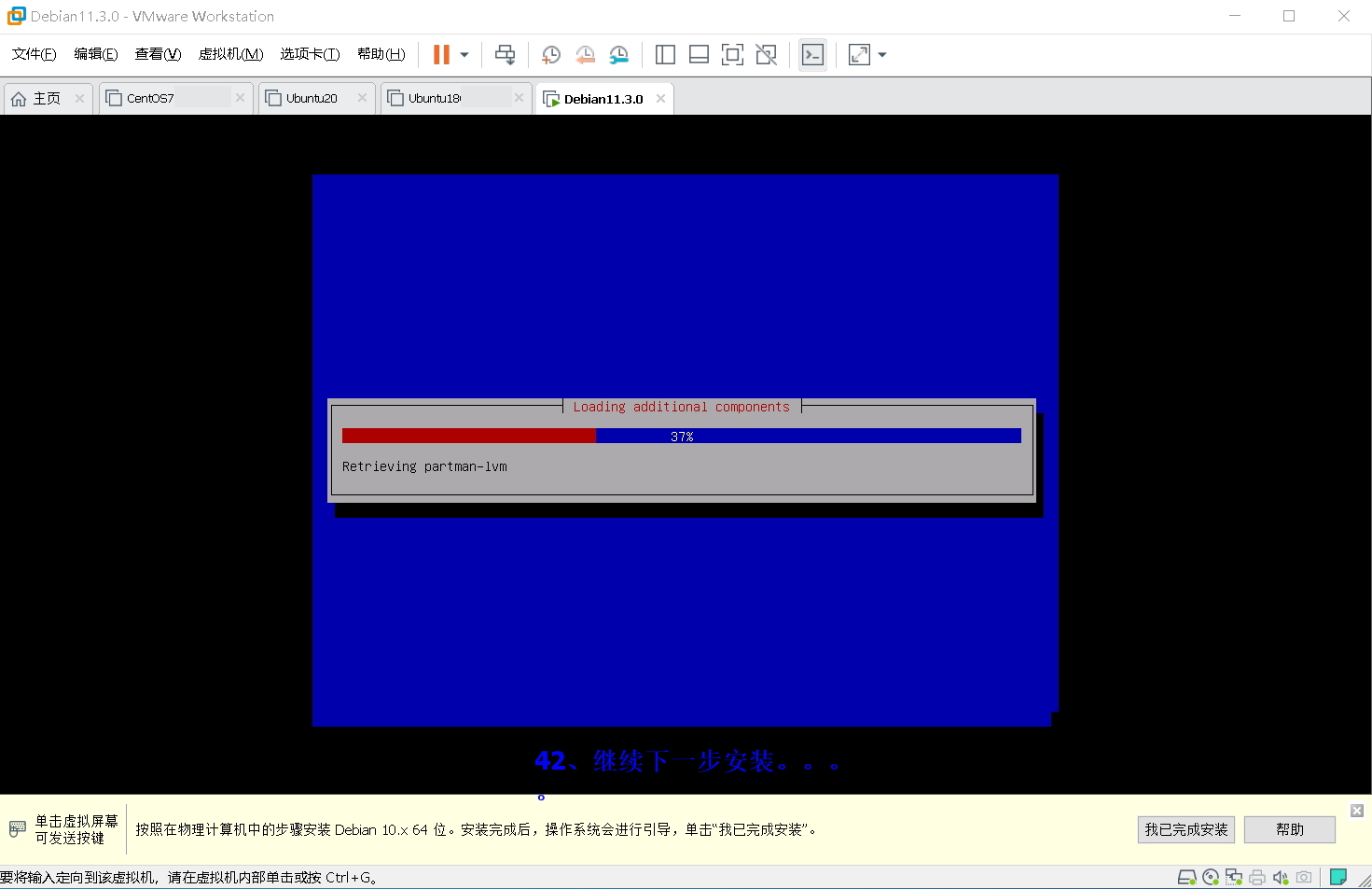1372x889 pixels.
Task: Open the 查看(V) menu
Action: 158,54
